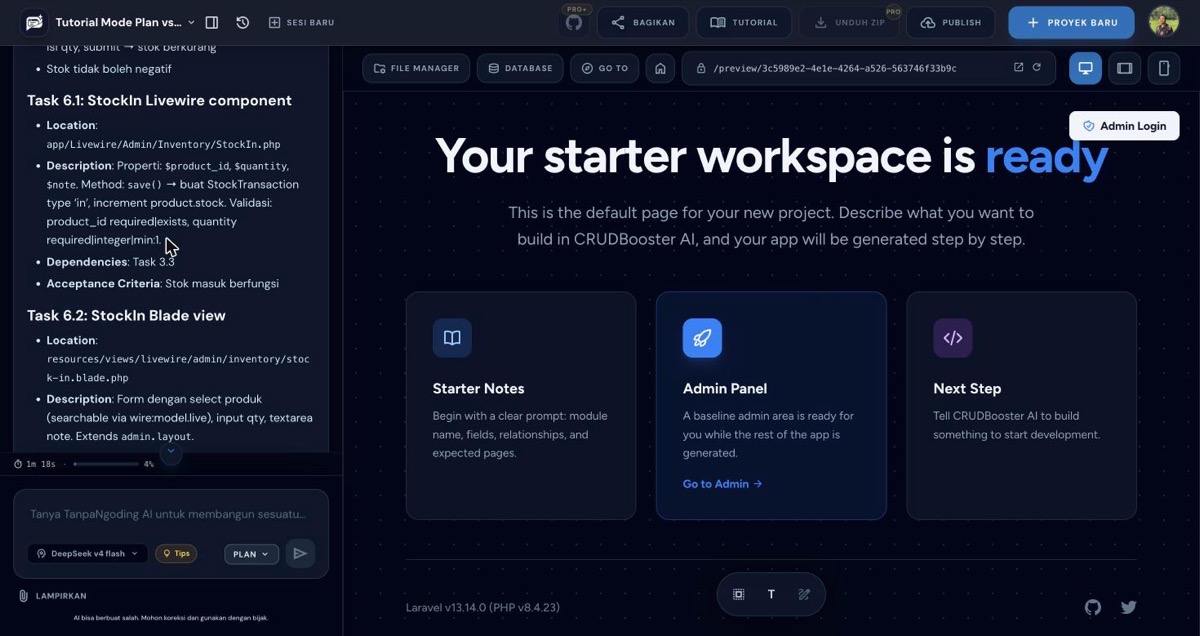This screenshot has height=636, width=1200.
Task: Click the app logo chat icon
Action: [34, 22]
